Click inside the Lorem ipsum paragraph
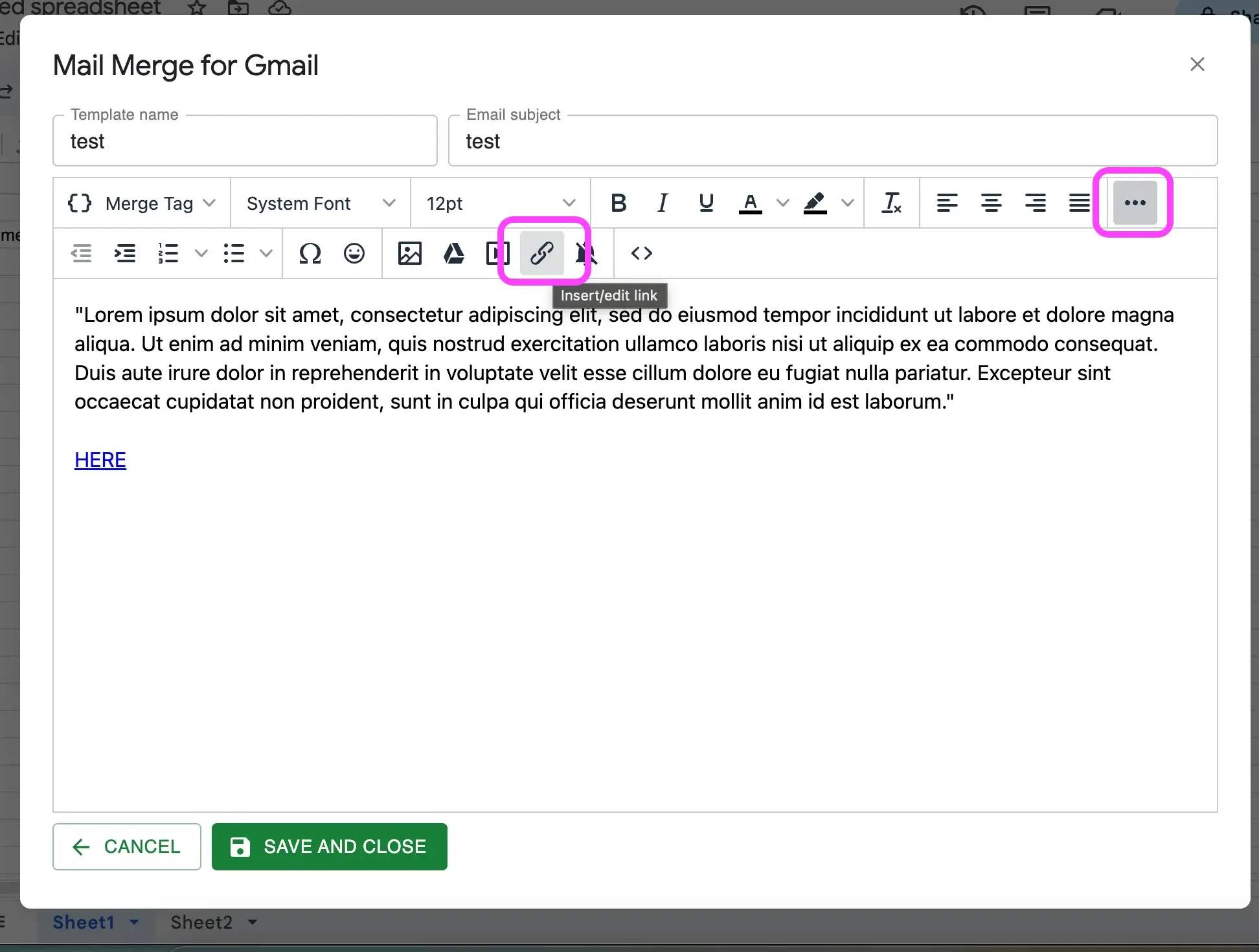 624,358
